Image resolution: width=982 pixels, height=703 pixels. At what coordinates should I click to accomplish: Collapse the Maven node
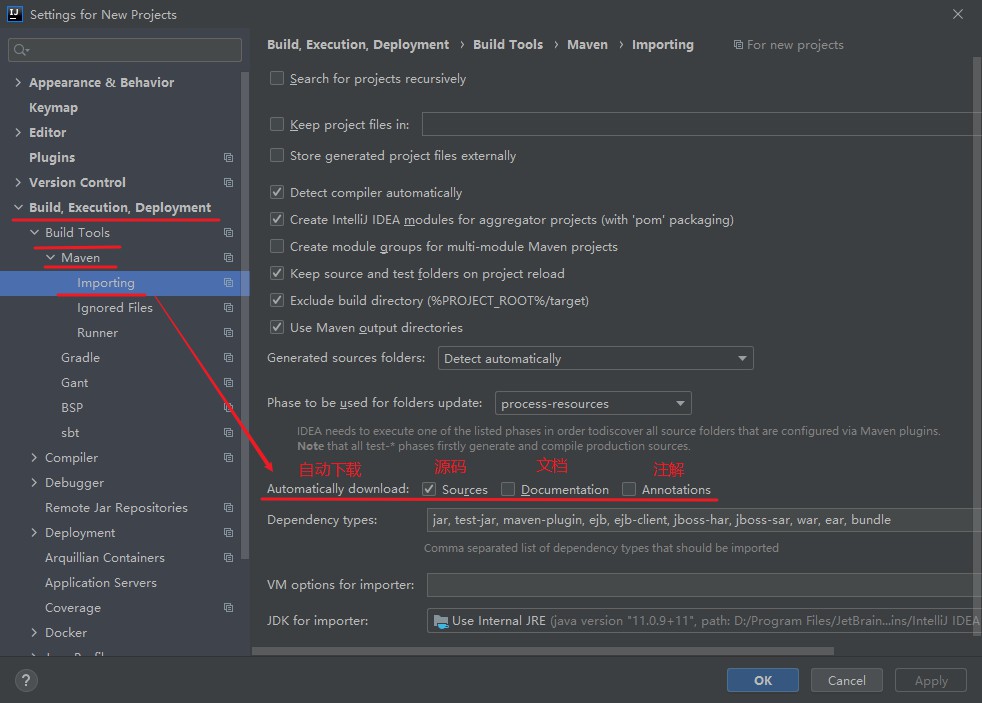tap(50, 257)
